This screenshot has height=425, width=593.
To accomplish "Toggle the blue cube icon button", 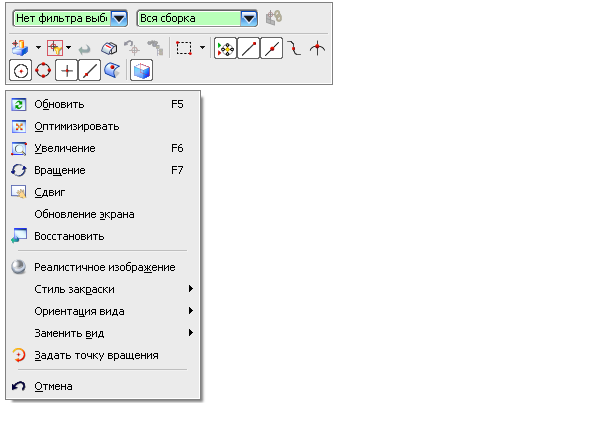I will click(141, 71).
